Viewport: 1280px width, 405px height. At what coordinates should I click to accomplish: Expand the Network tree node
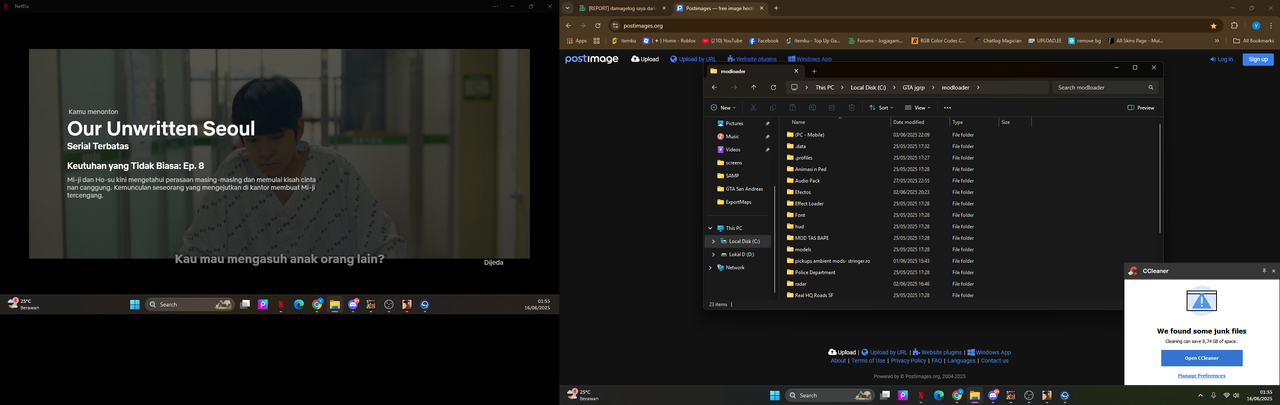click(x=710, y=267)
